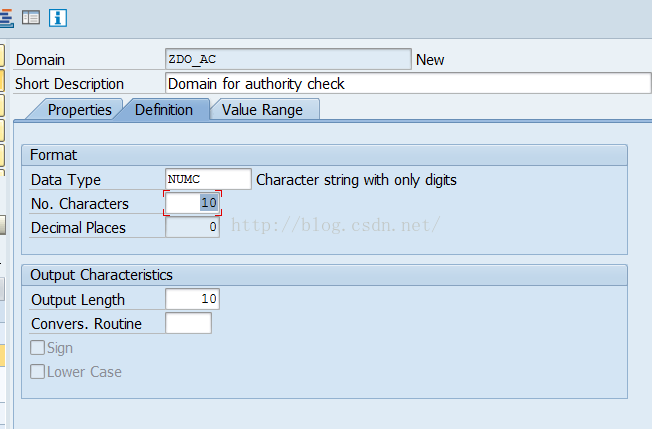Image resolution: width=652 pixels, height=429 pixels.
Task: Click the information 'i' toolbar icon
Action: [x=58, y=18]
